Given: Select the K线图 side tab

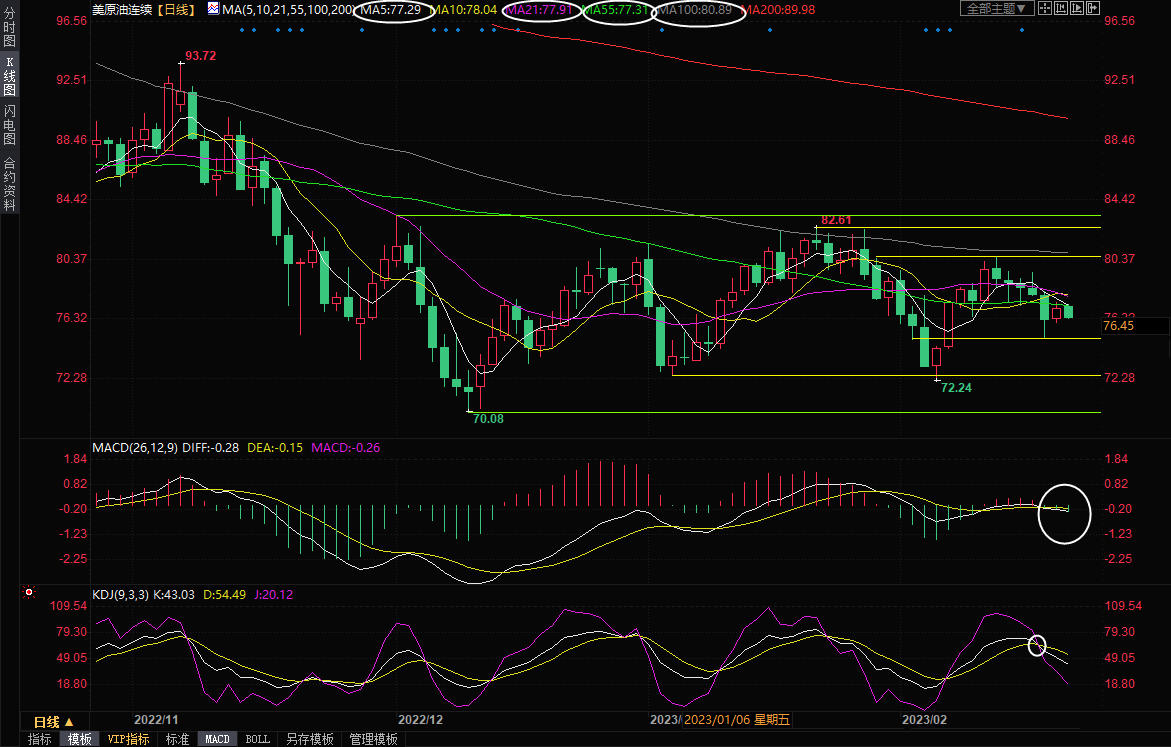Looking at the screenshot, I should pyautogui.click(x=9, y=83).
